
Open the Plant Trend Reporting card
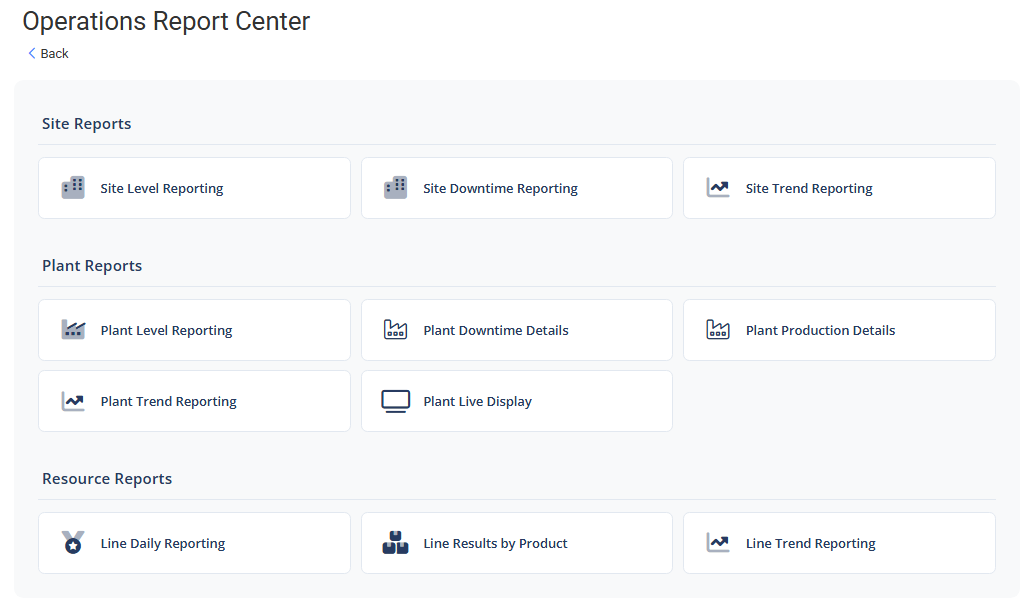point(169,401)
